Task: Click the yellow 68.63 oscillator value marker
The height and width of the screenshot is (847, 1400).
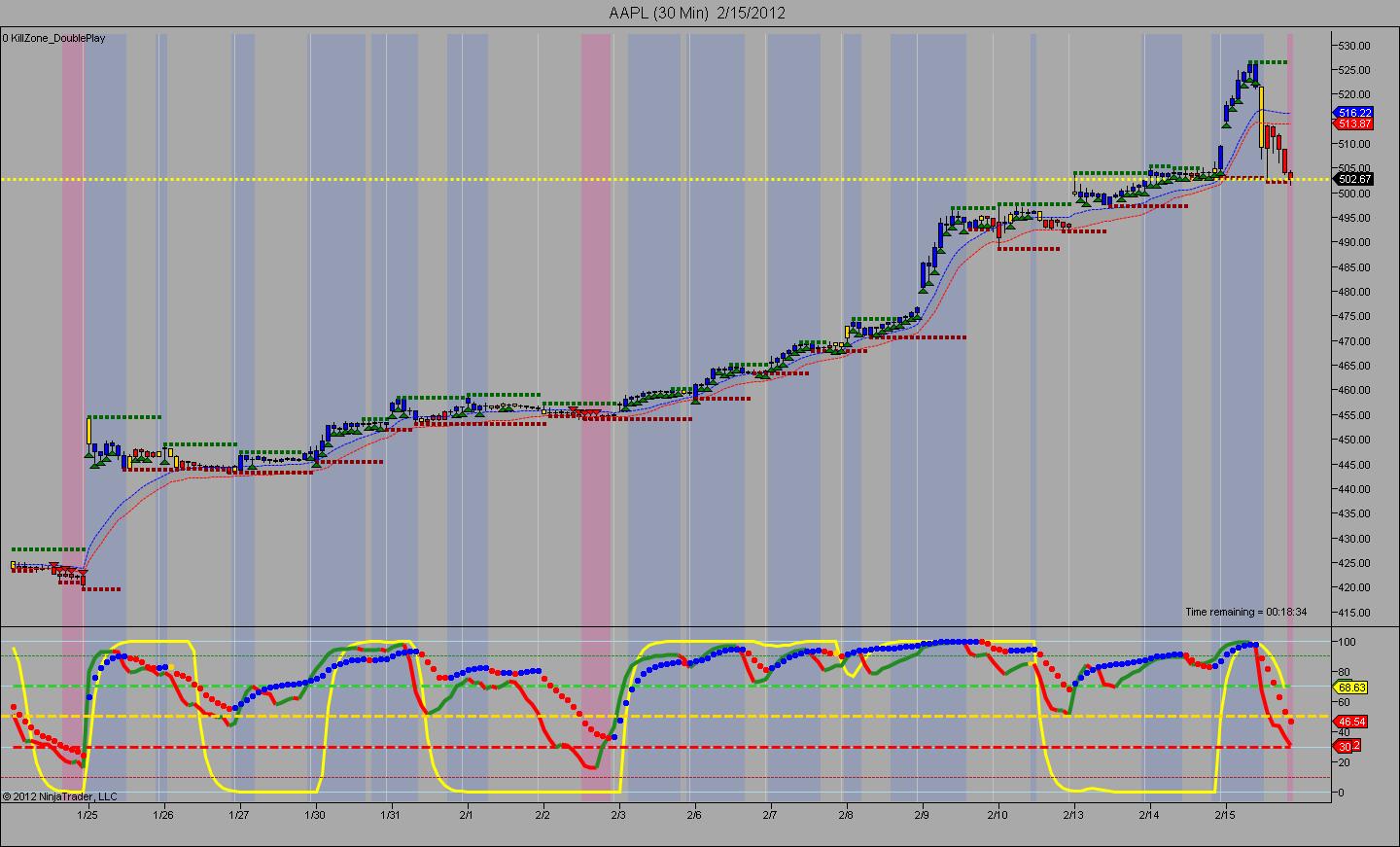Action: coord(1352,688)
